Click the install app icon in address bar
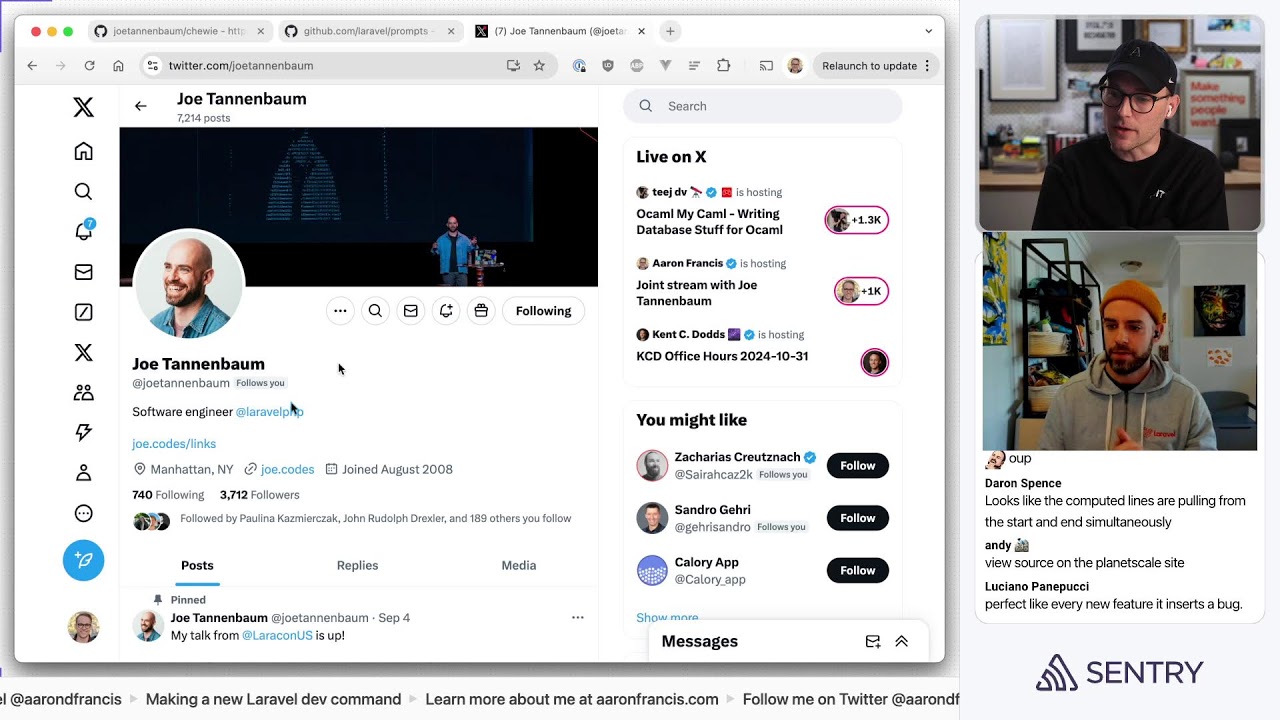The width and height of the screenshot is (1280, 720). [513, 66]
